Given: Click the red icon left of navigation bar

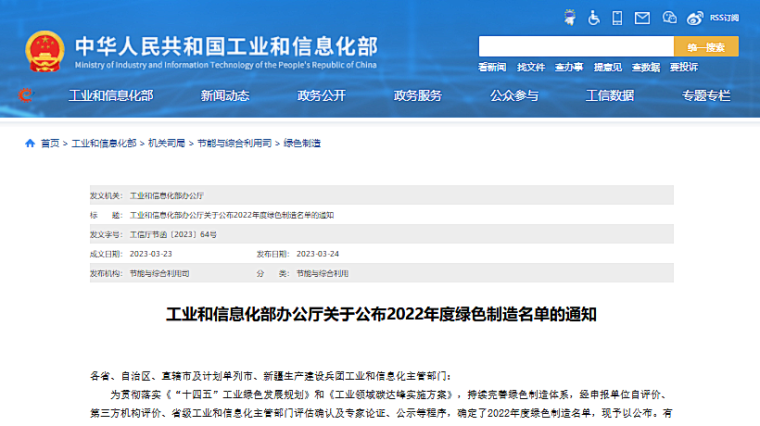Looking at the screenshot, I should (x=26, y=96).
